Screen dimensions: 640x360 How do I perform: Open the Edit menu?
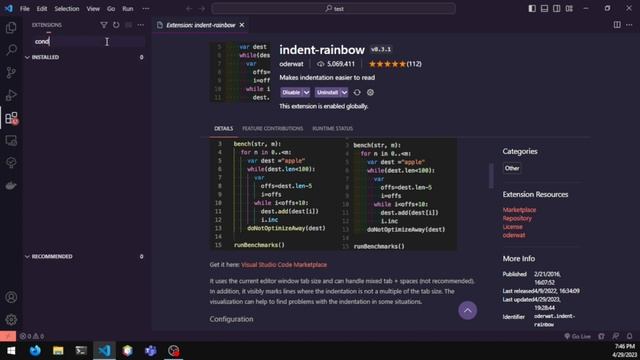(x=42, y=9)
